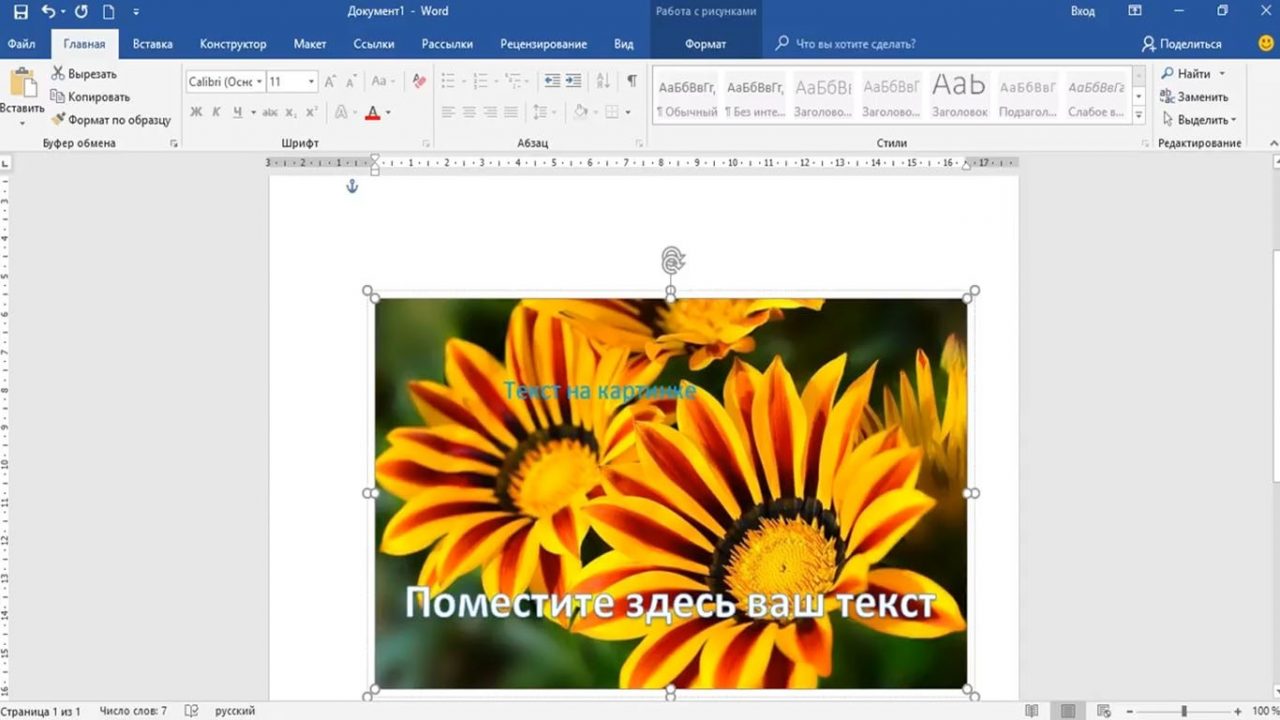The image size is (1280, 720).
Task: Click the rotation handle above the picture
Action: click(673, 261)
